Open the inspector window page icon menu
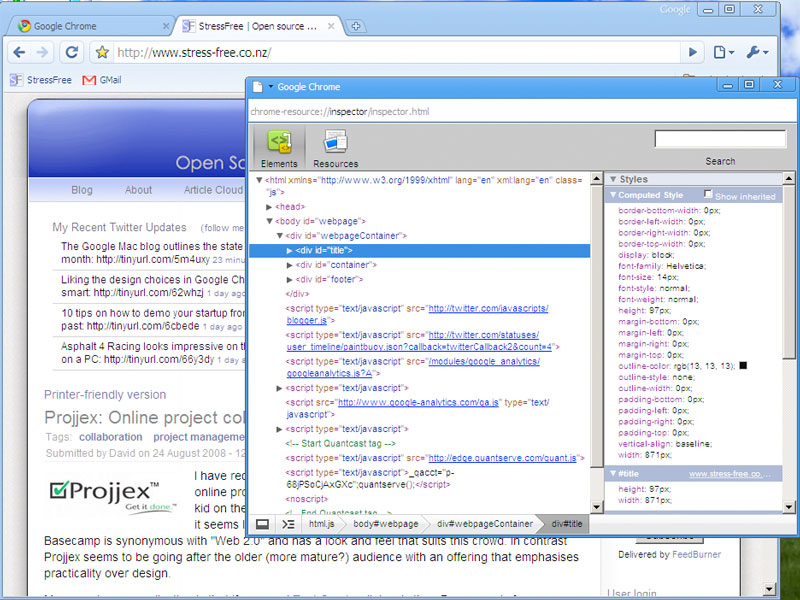The height and width of the screenshot is (600, 800). click(262, 87)
